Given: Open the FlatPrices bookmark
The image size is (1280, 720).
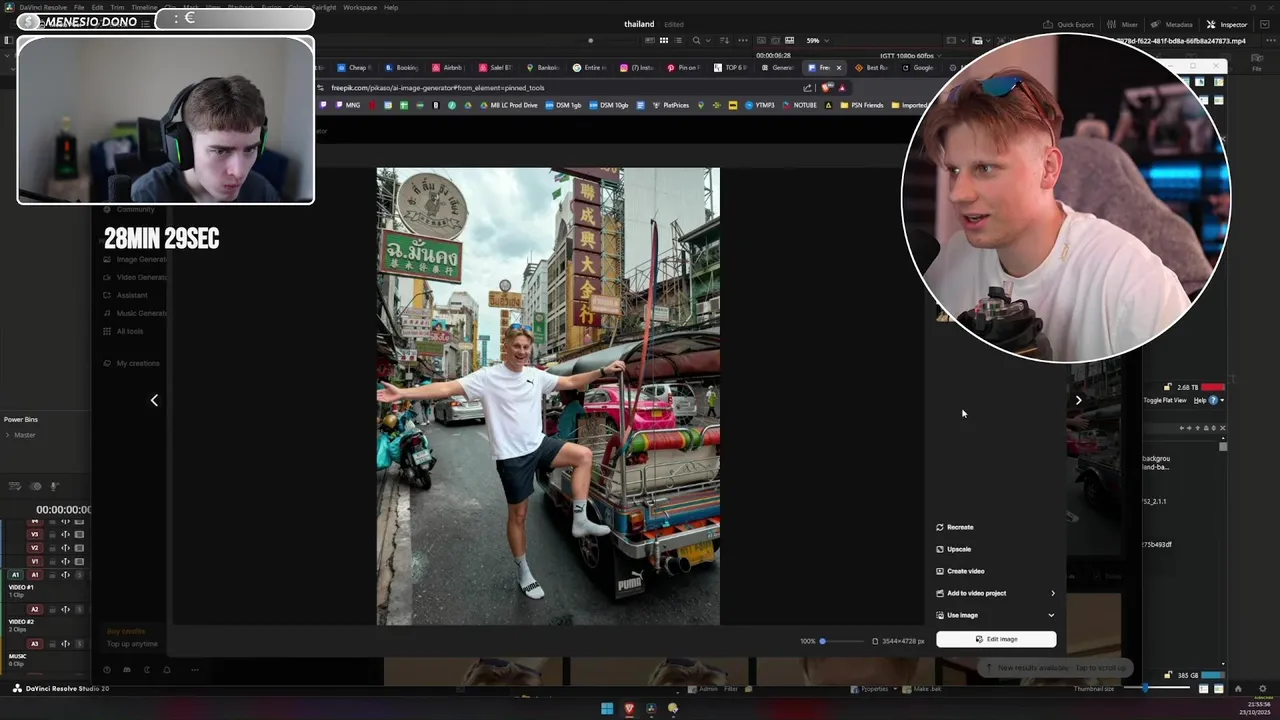Looking at the screenshot, I should point(671,105).
